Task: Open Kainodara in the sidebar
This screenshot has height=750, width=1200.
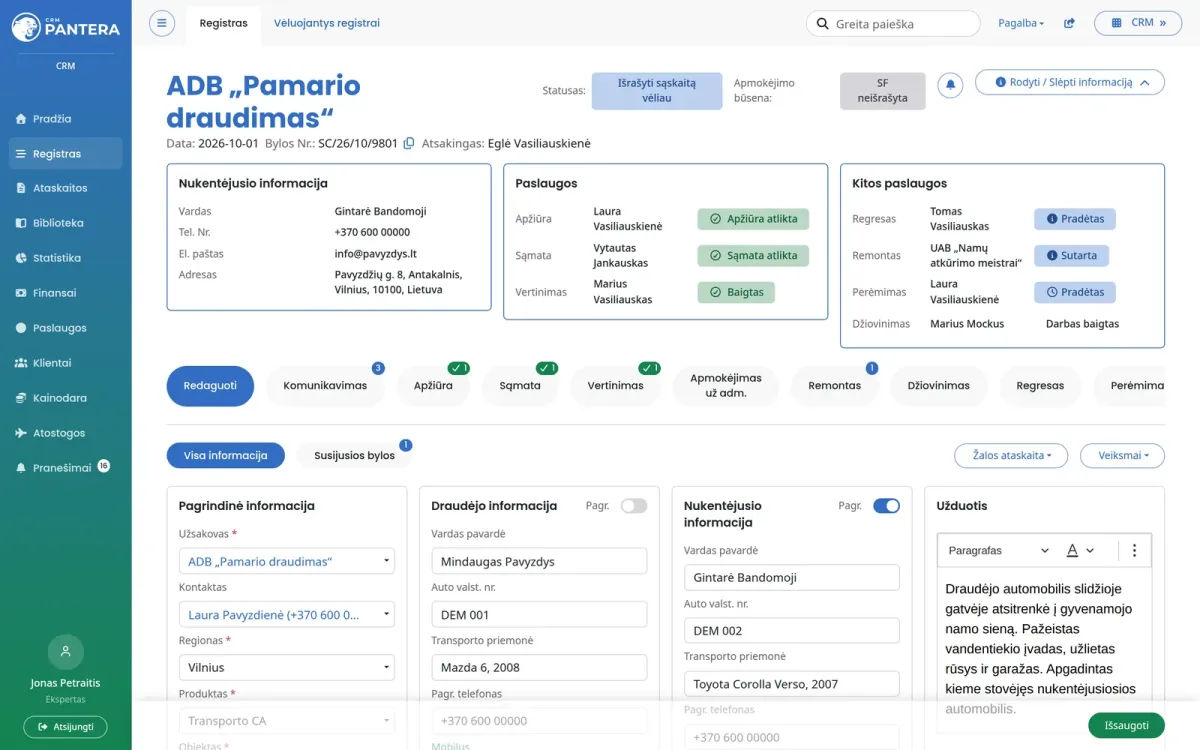Action: click(66, 398)
